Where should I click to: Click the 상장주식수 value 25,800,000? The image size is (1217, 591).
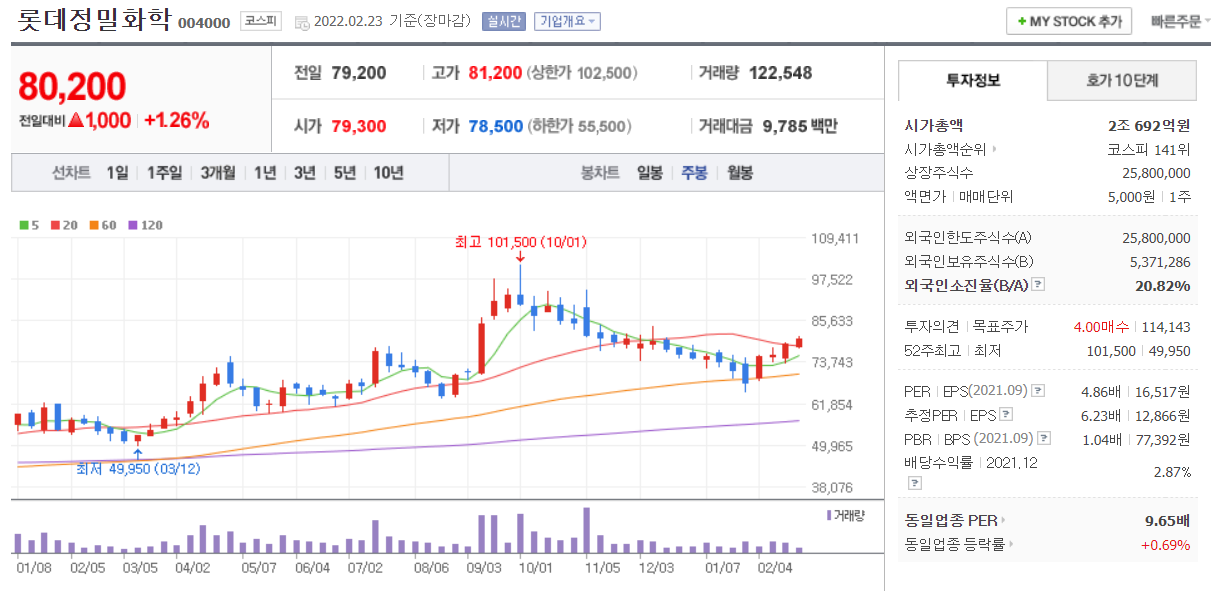point(1157,174)
